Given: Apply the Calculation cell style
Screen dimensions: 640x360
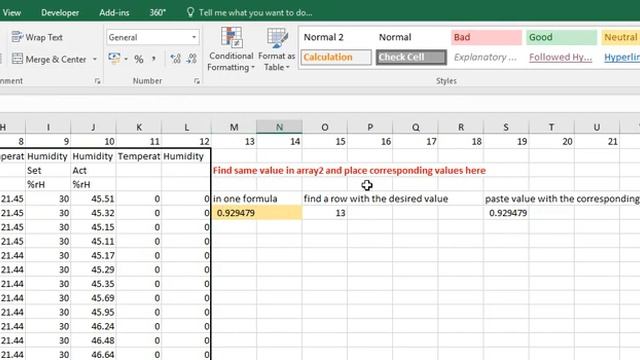Looking at the screenshot, I should click(x=336, y=57).
